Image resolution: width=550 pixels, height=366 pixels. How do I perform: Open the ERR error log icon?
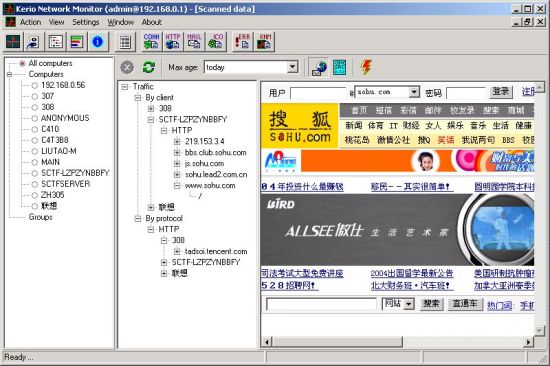[242, 42]
